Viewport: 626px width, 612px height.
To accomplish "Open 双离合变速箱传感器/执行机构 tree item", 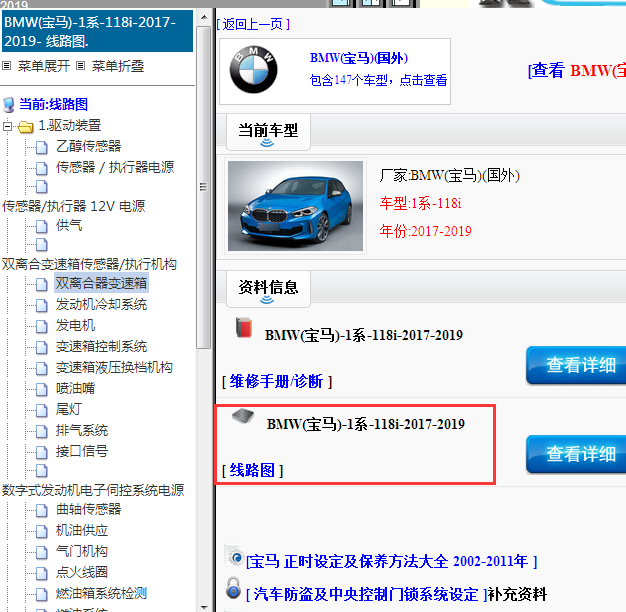I will coord(89,264).
